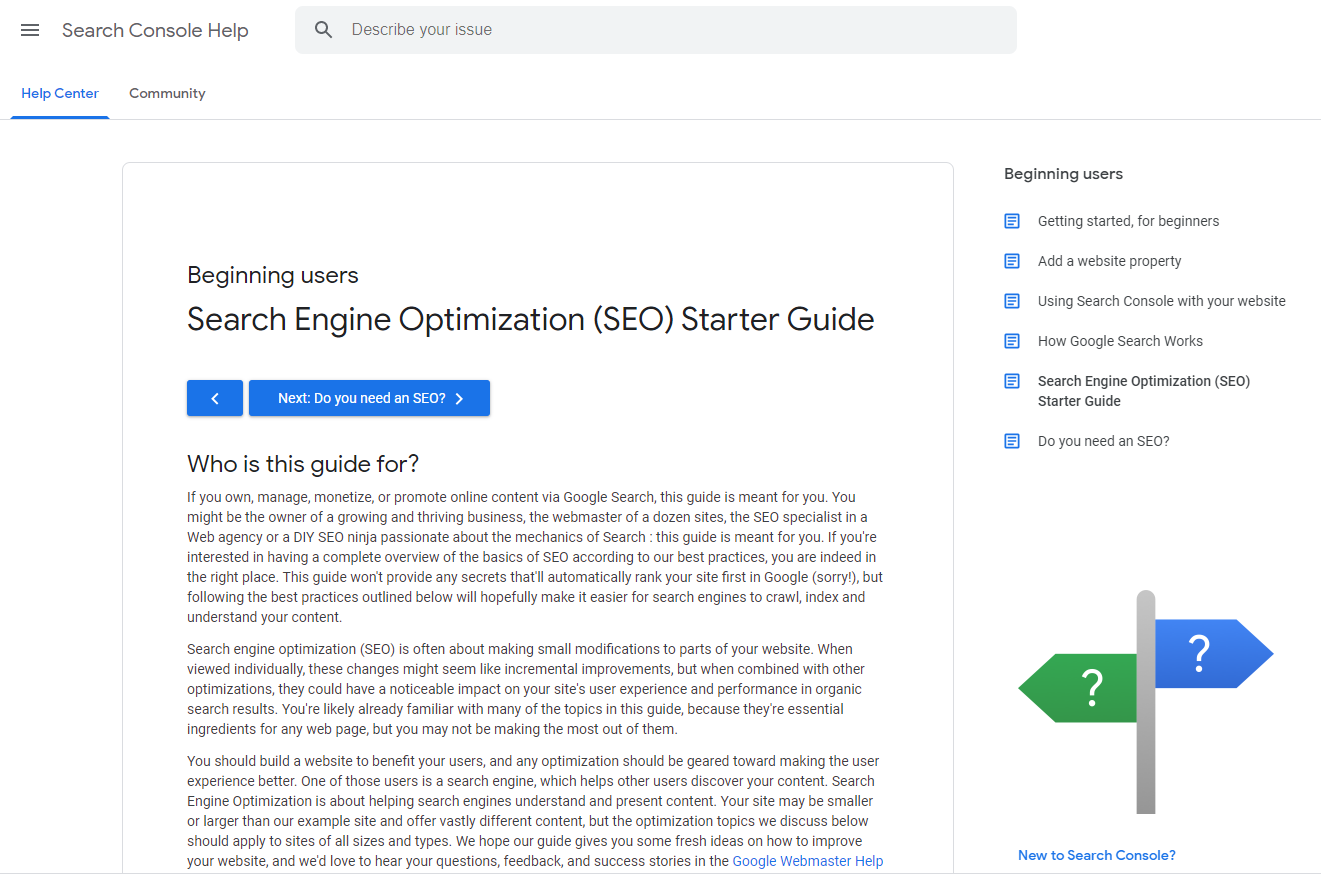
Task: Go to the previous article arrow button
Action: (x=215, y=398)
